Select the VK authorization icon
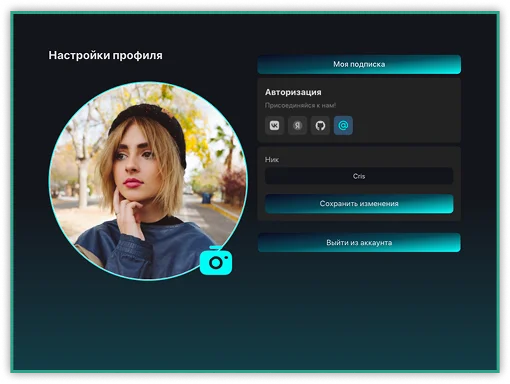Viewport: 510px width, 384px height. click(x=274, y=125)
